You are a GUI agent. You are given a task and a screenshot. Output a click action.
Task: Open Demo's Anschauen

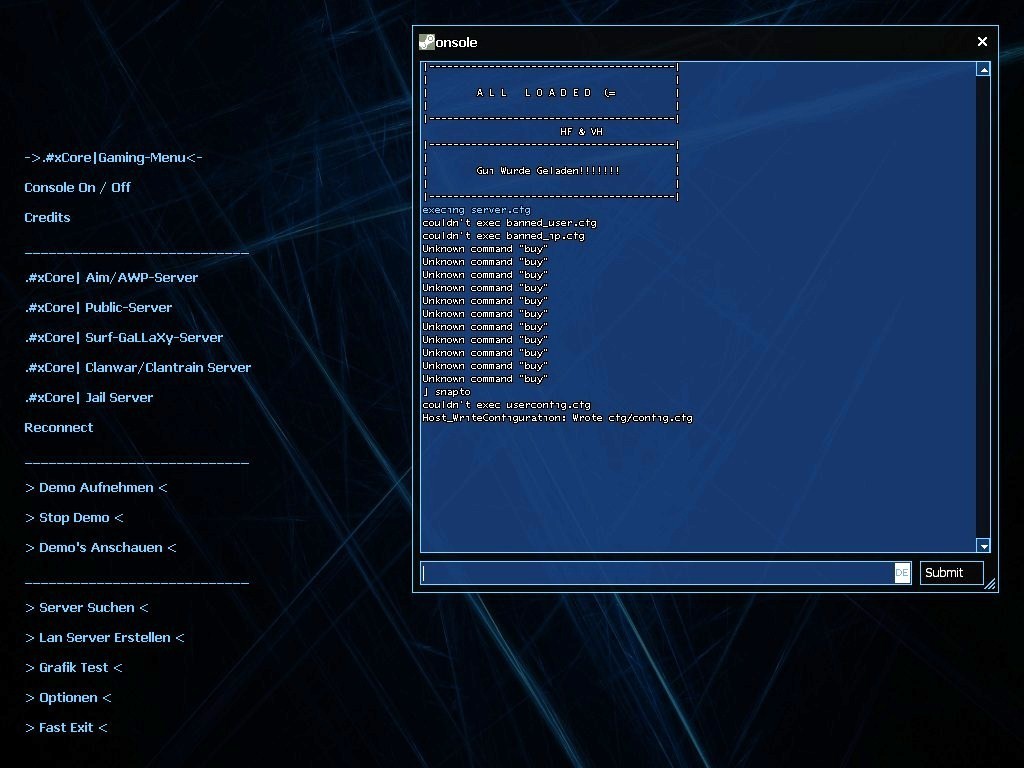coord(99,547)
